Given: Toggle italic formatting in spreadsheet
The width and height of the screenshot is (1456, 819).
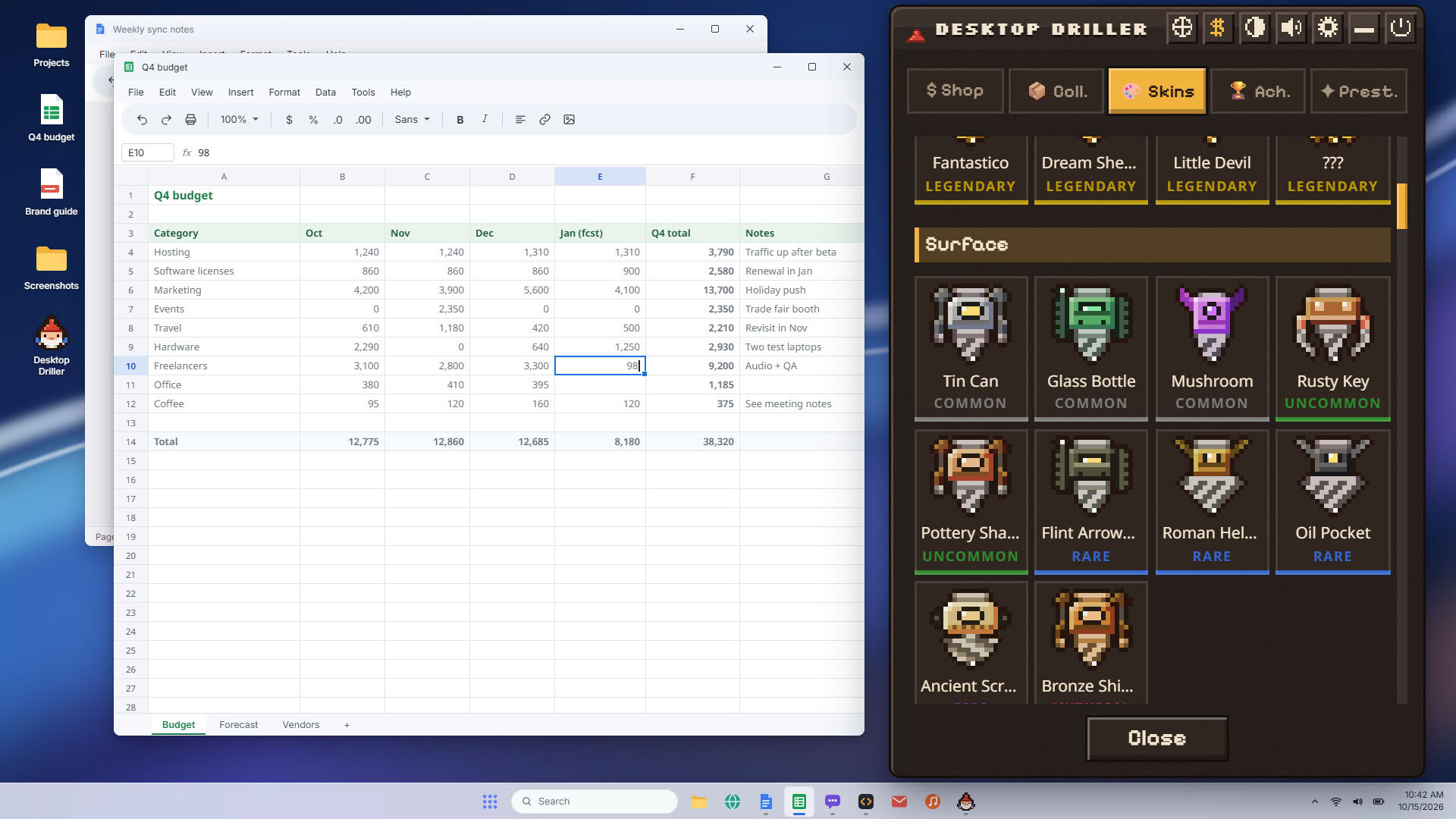Looking at the screenshot, I should click(485, 119).
